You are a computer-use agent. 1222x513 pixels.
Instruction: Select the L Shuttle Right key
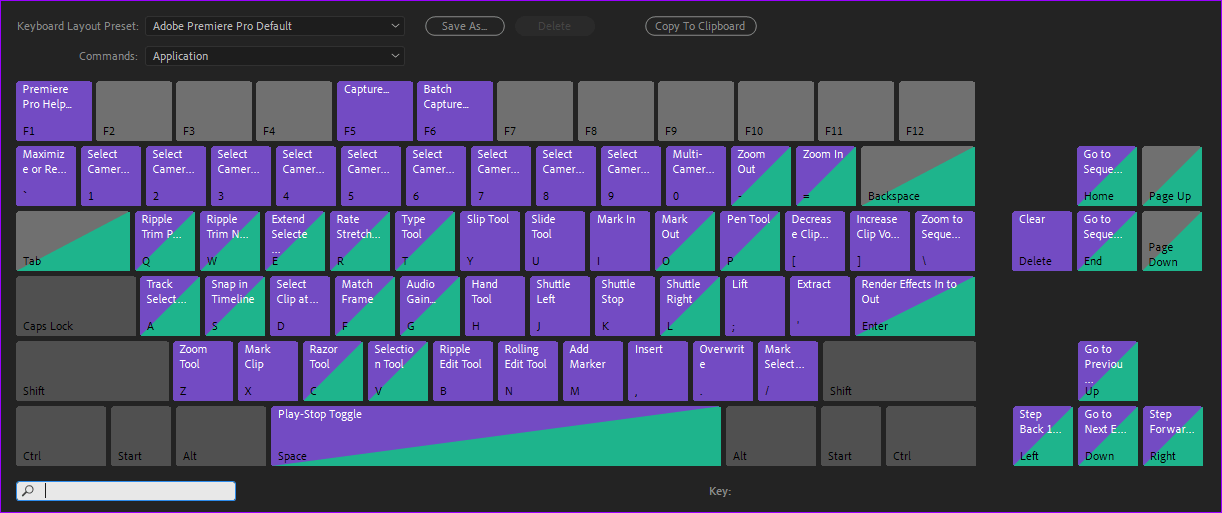pyautogui.click(x=690, y=306)
